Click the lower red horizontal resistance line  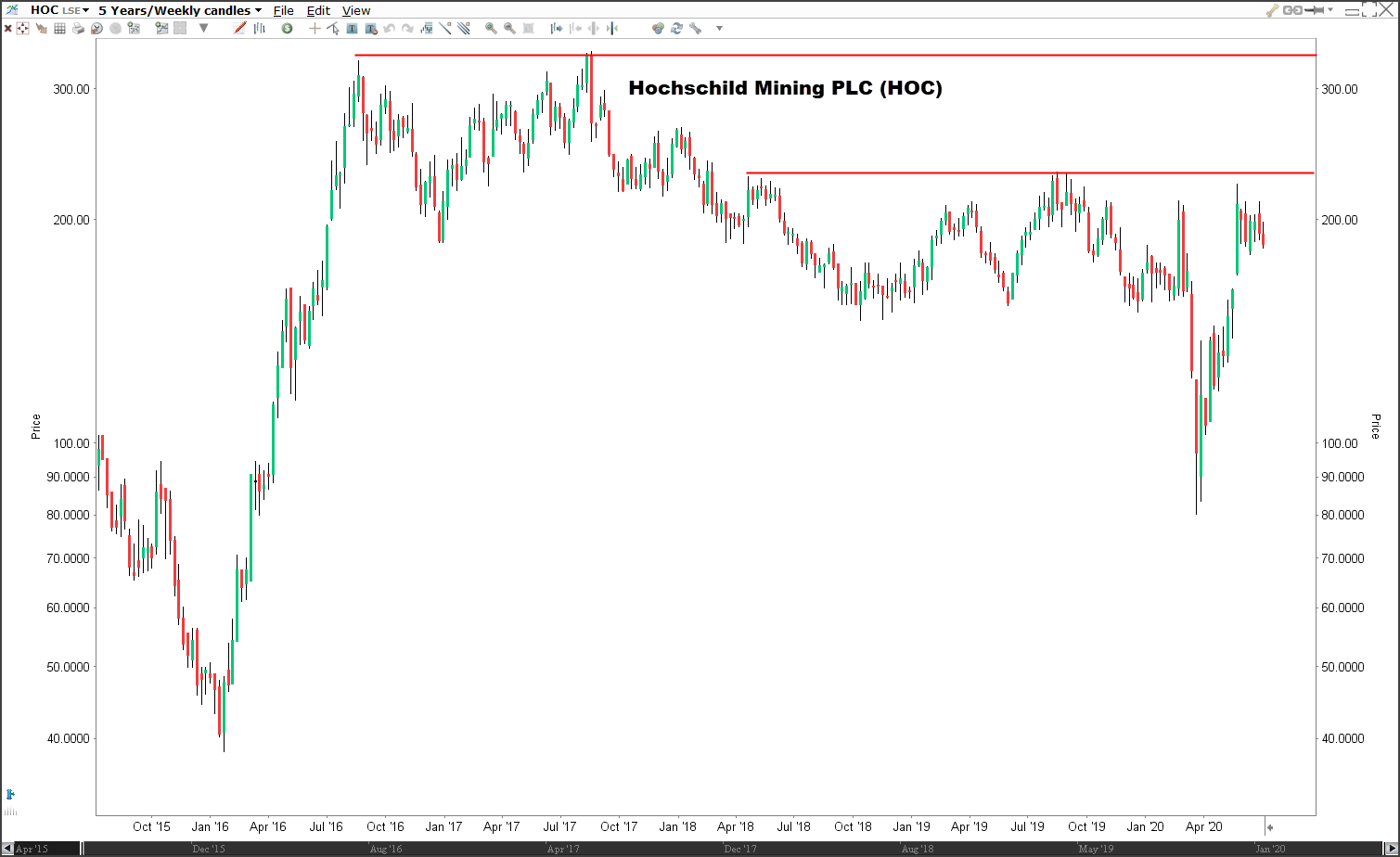(1031, 173)
